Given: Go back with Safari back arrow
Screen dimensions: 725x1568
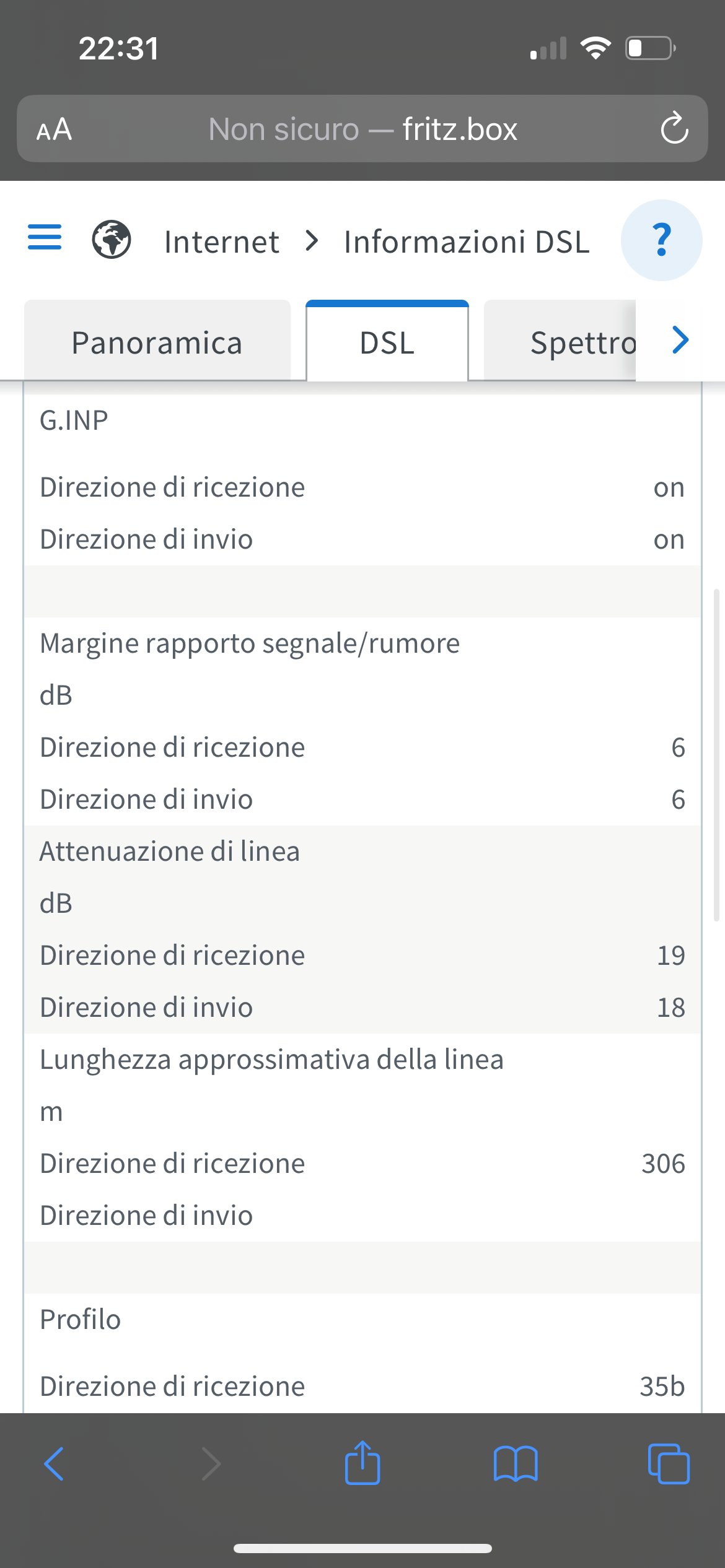Looking at the screenshot, I should pyautogui.click(x=54, y=1464).
